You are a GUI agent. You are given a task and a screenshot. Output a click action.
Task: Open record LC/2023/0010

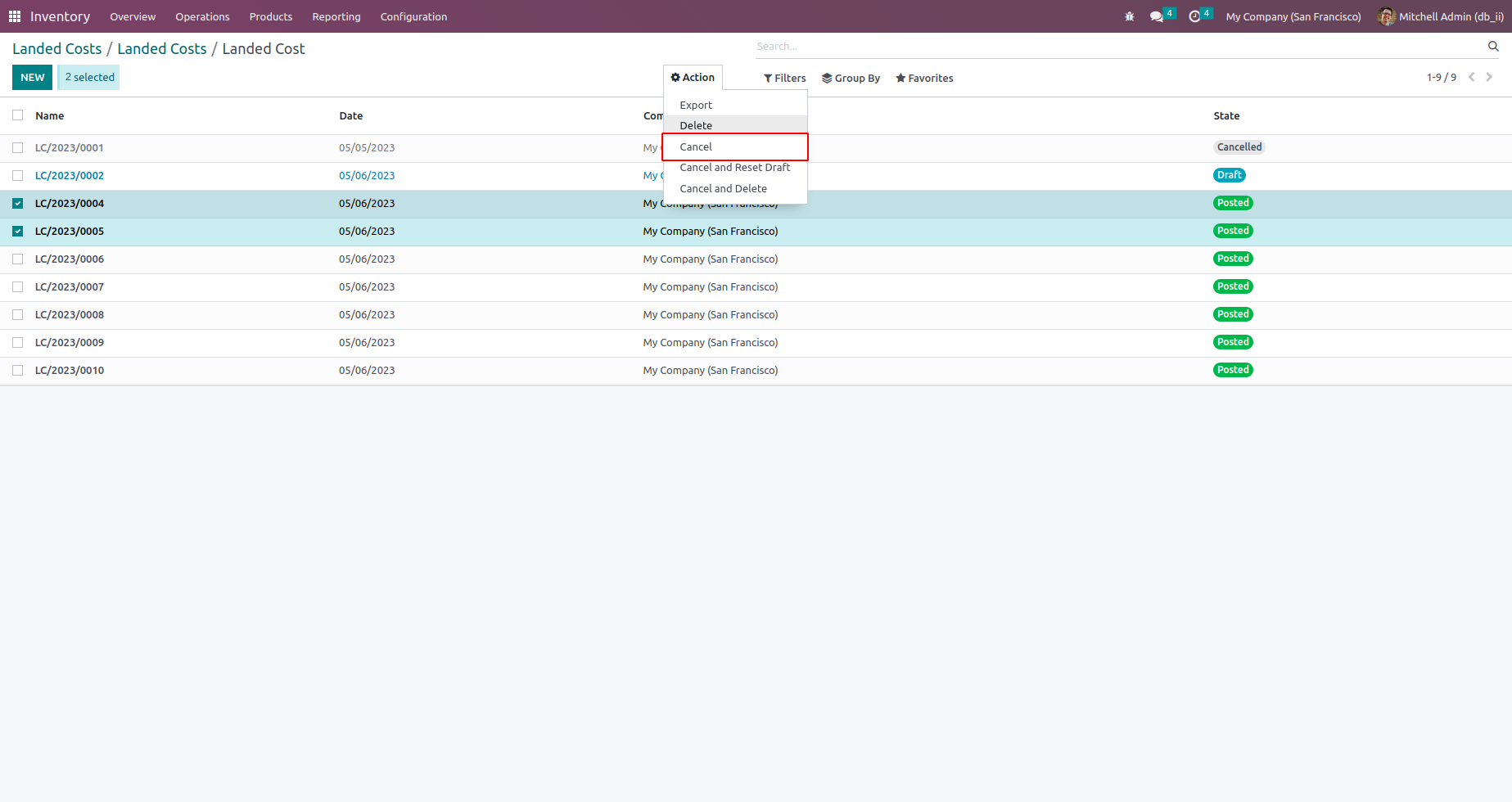click(x=70, y=371)
